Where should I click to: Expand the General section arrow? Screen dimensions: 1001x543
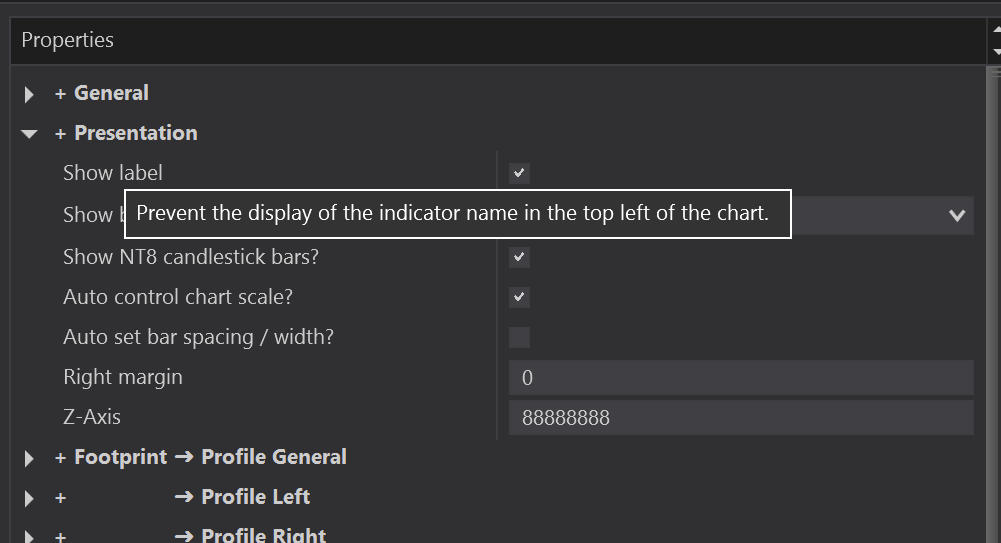29,94
